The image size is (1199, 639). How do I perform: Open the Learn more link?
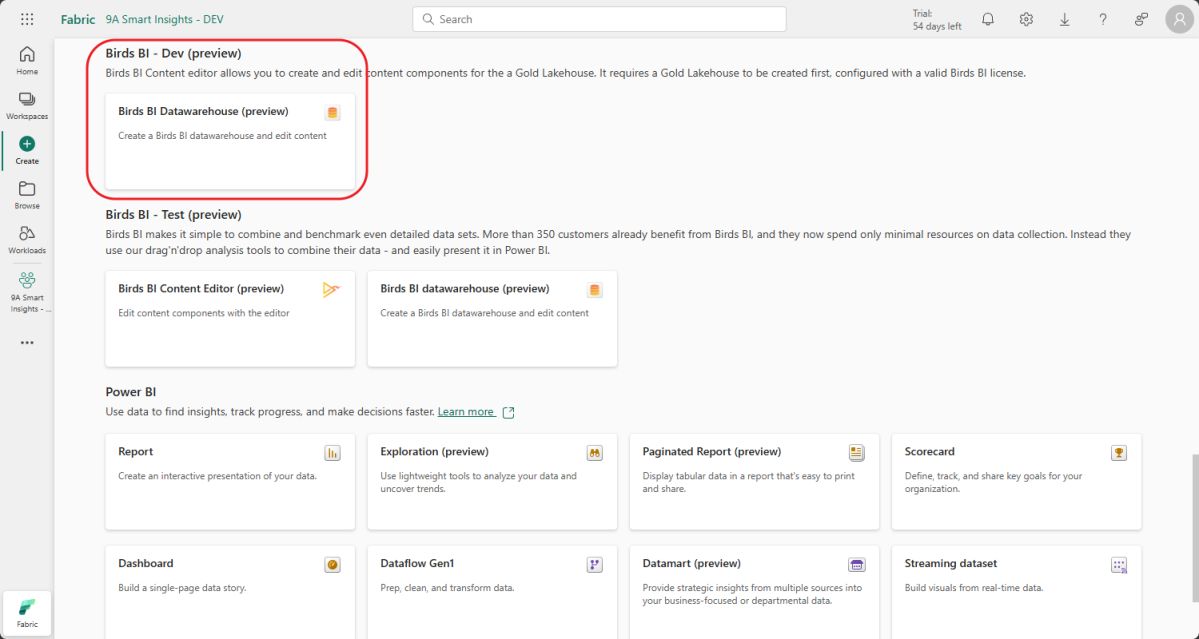[466, 411]
